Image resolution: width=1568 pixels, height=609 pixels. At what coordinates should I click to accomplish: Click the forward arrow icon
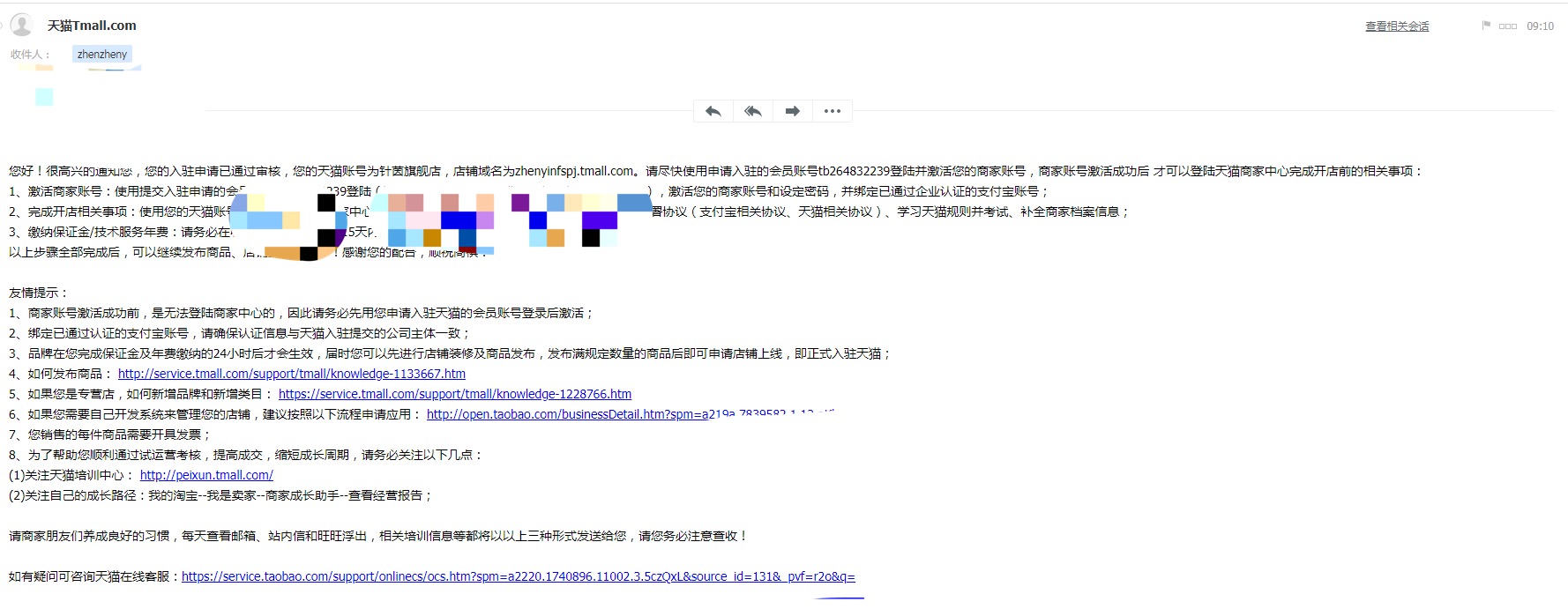coord(793,111)
